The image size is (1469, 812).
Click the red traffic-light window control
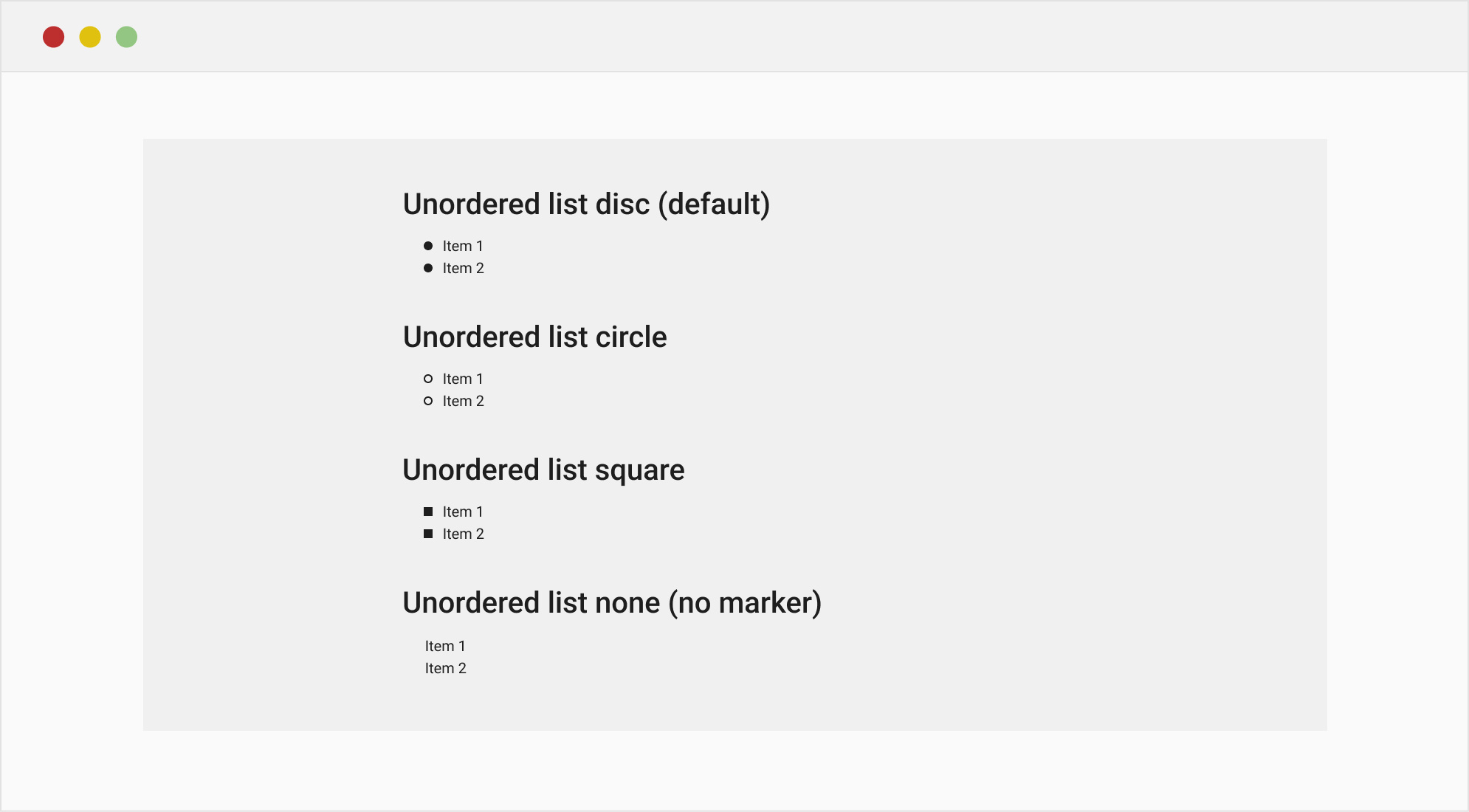[53, 35]
